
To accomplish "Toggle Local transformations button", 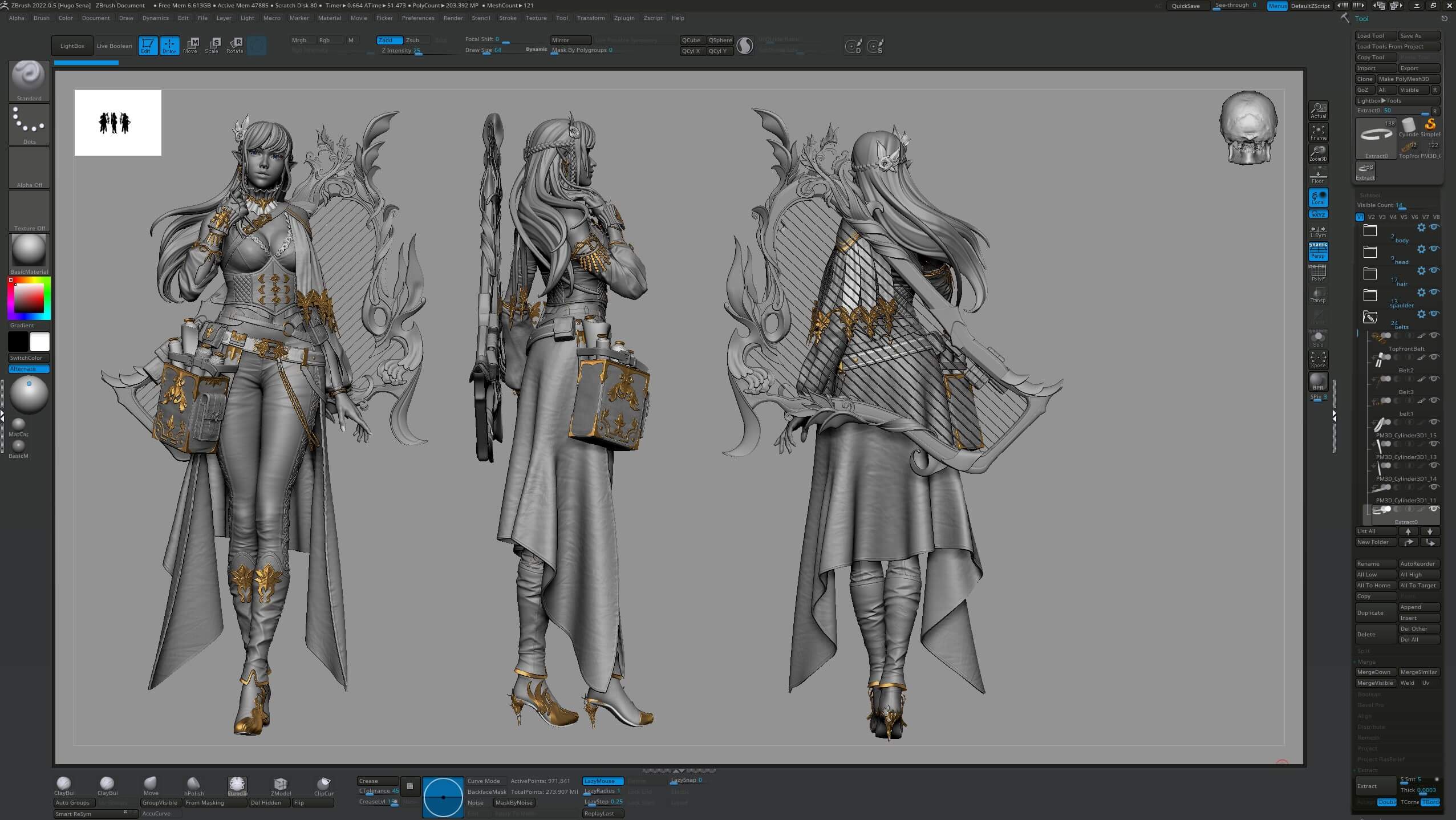I will click(x=1318, y=197).
